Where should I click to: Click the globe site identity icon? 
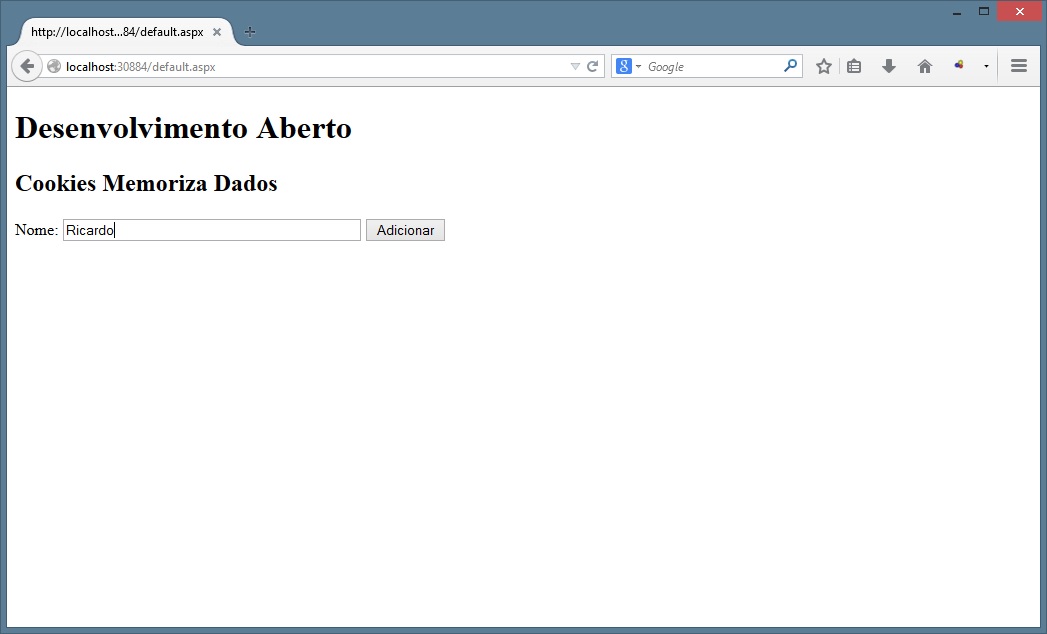pos(54,67)
